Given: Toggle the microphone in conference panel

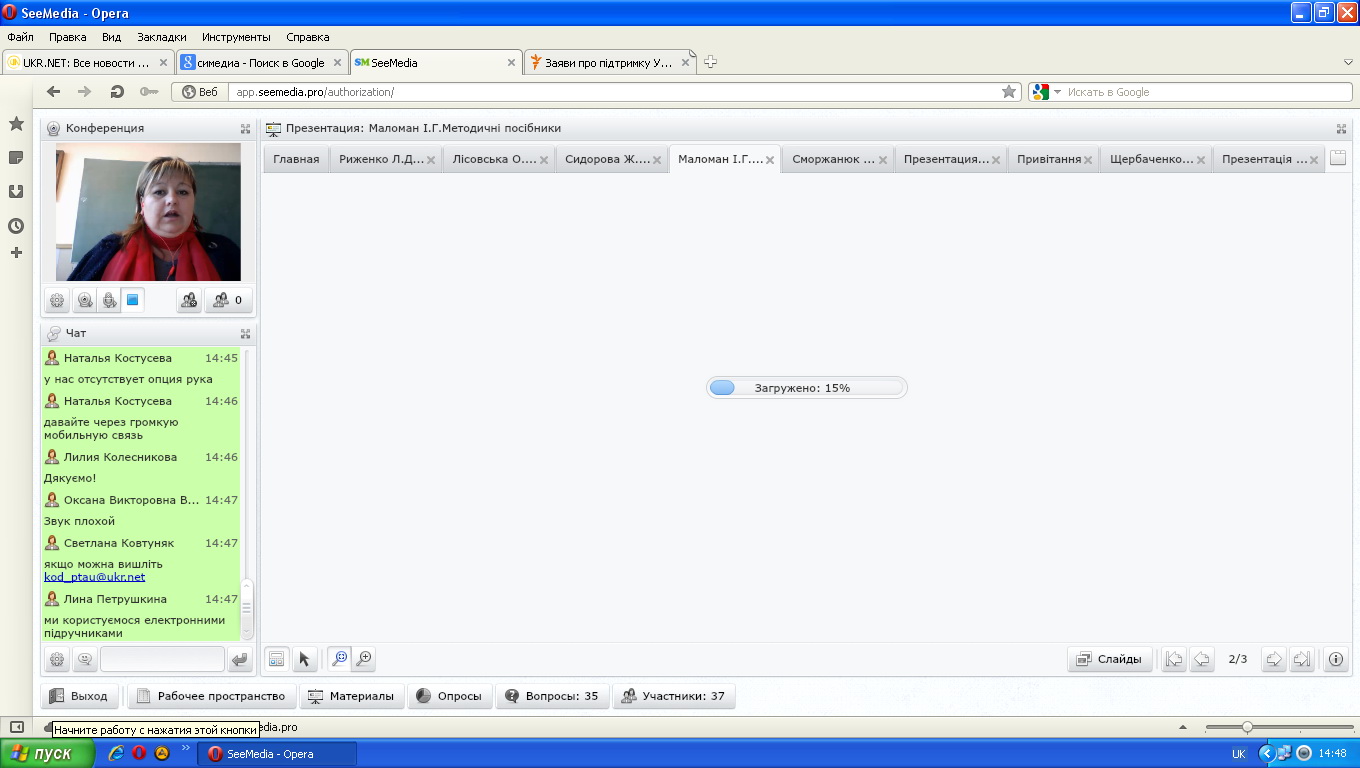Looking at the screenshot, I should 109,300.
